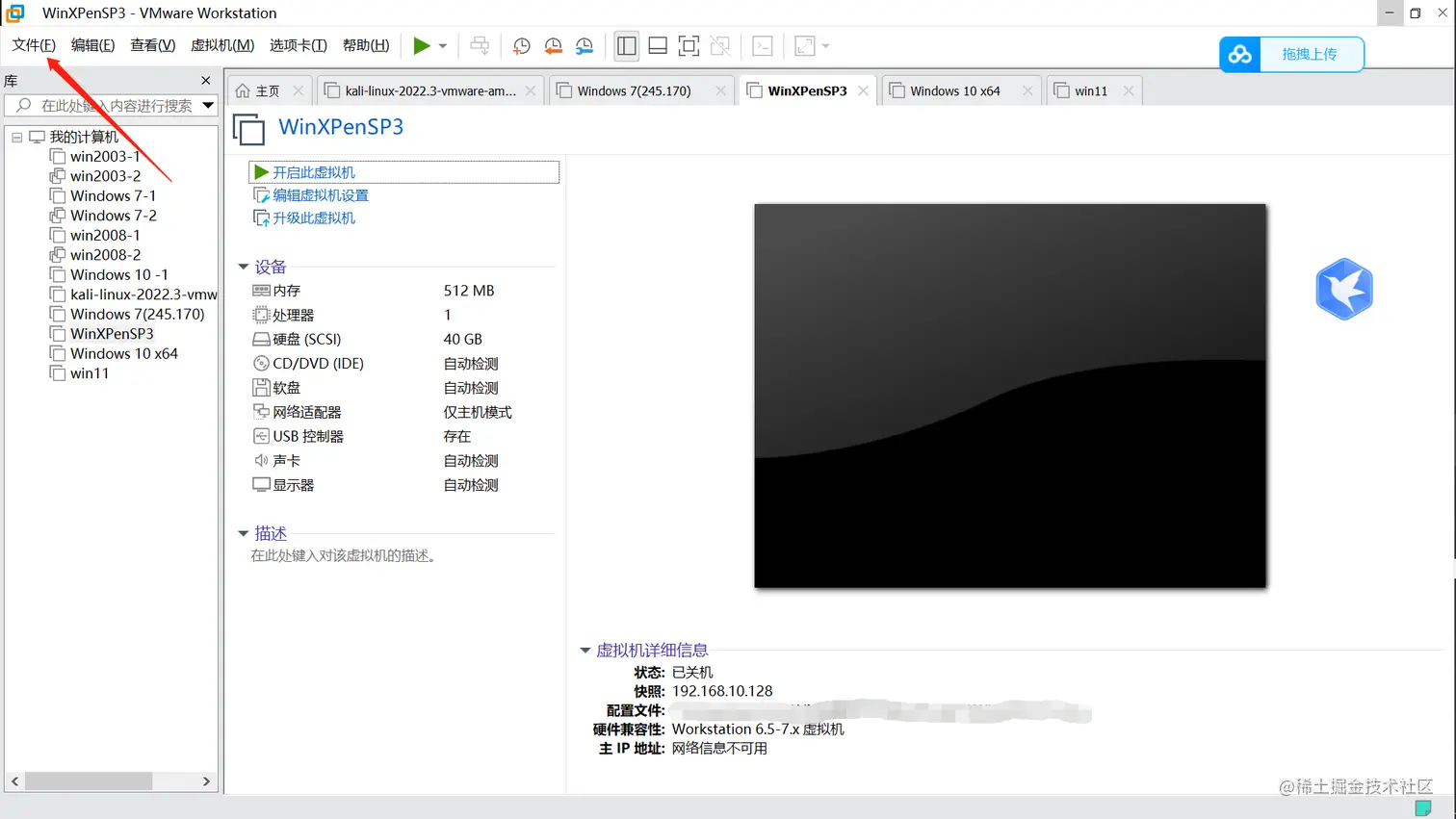Revert to snapshot via the orange-arrow clock icon
This screenshot has width=1456, height=819.
click(552, 45)
